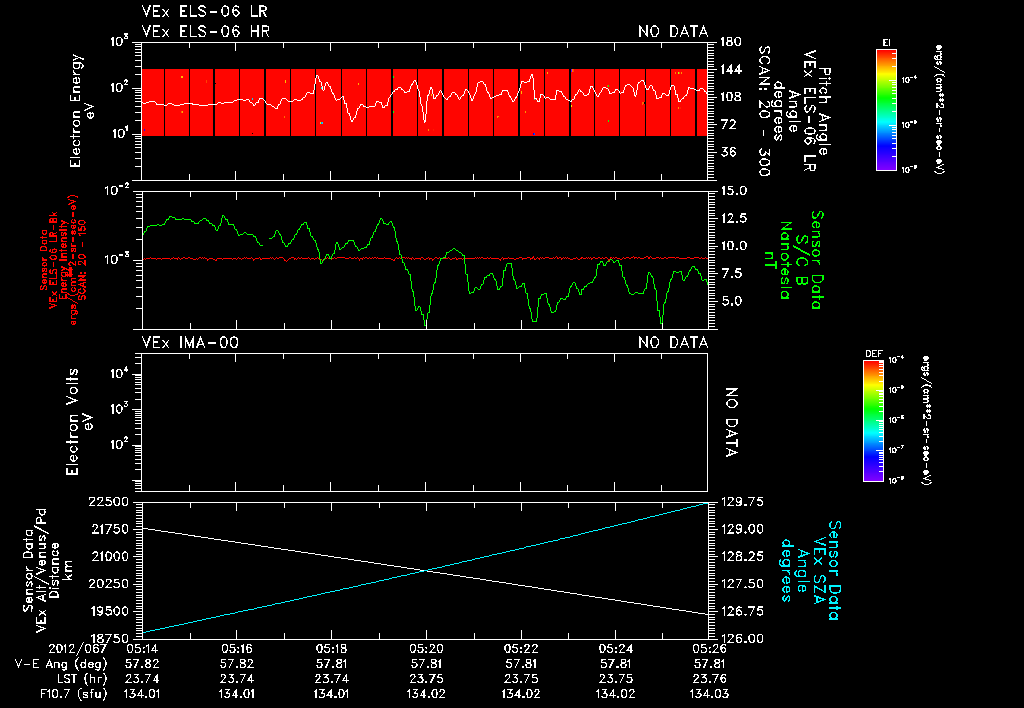Click the '05:22' time tick label
The height and width of the screenshot is (708, 1024).
tap(520, 649)
